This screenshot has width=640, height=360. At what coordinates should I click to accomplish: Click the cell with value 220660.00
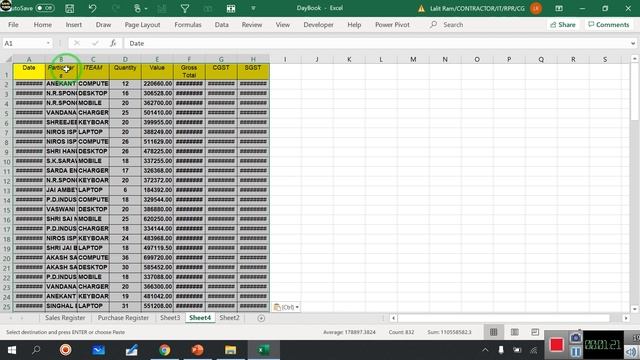pos(157,84)
